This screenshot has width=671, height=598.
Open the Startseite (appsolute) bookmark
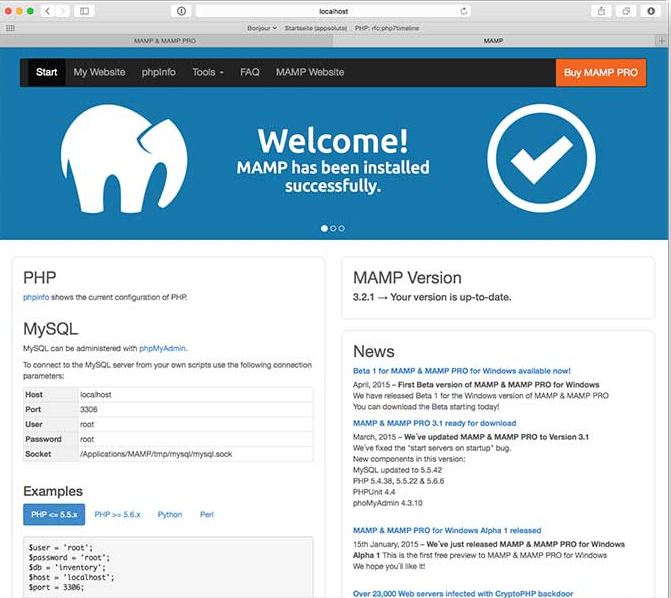click(x=316, y=28)
